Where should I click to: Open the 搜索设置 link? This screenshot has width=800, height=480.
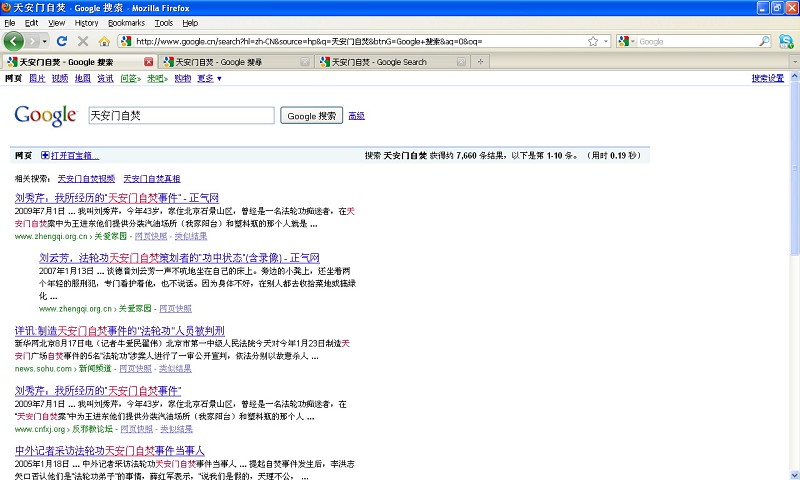click(x=767, y=78)
